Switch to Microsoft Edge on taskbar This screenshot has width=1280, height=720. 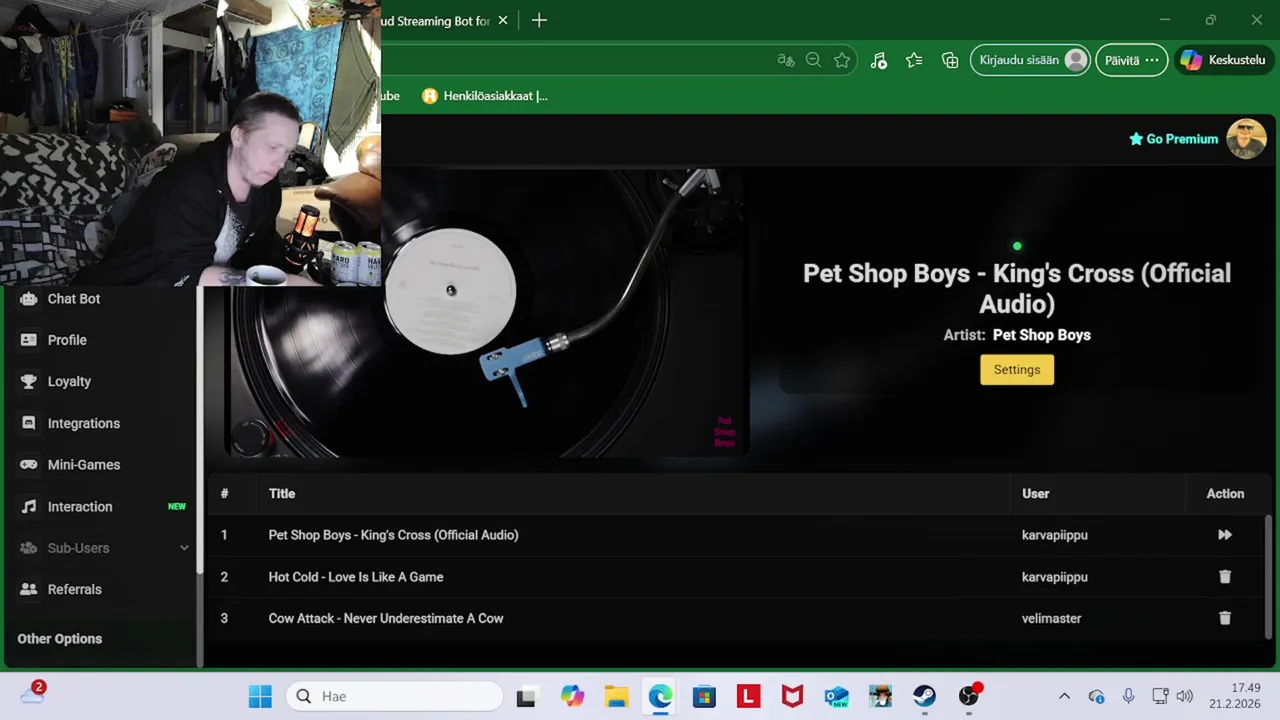[x=660, y=696]
